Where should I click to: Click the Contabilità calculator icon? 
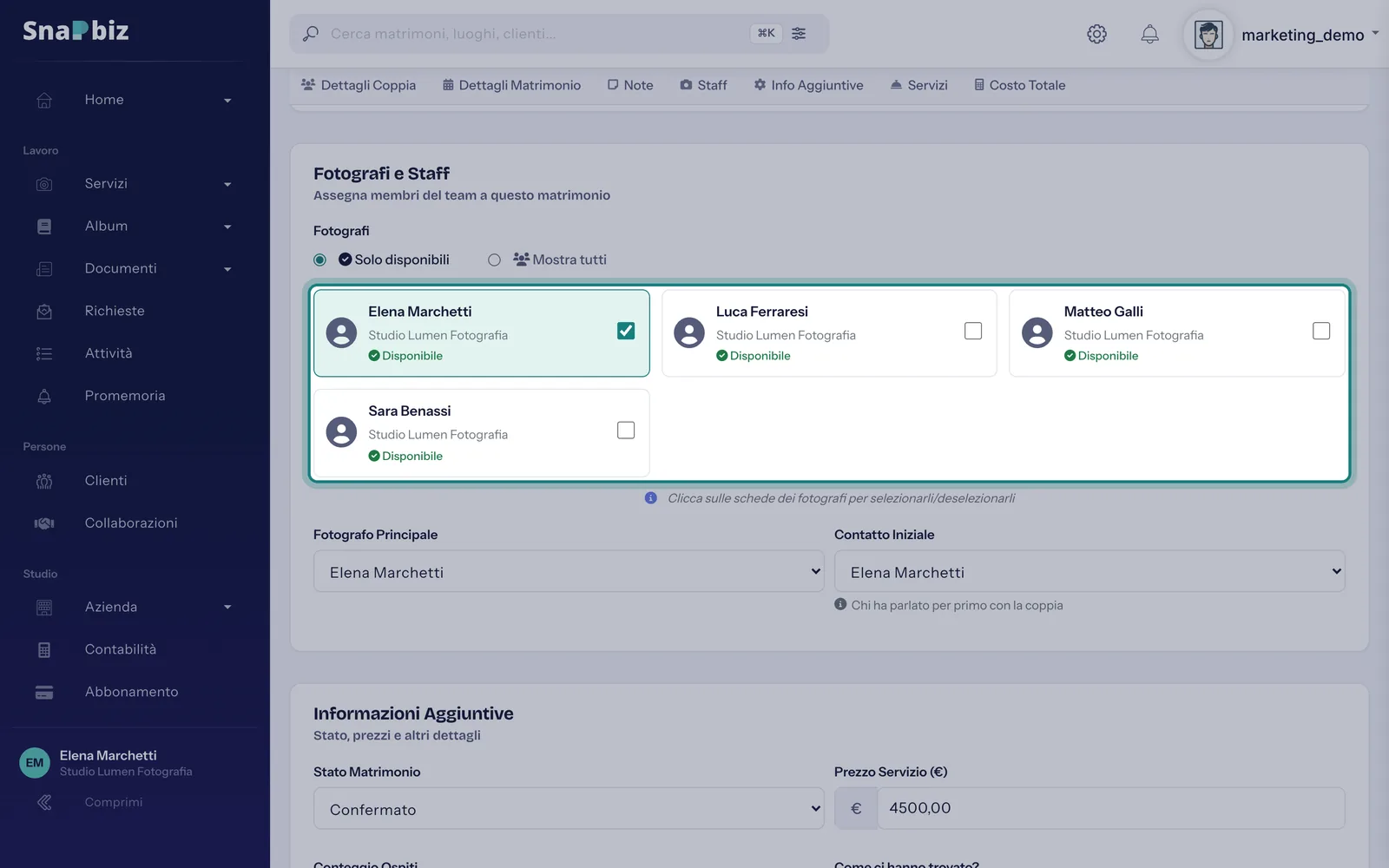[x=44, y=650]
